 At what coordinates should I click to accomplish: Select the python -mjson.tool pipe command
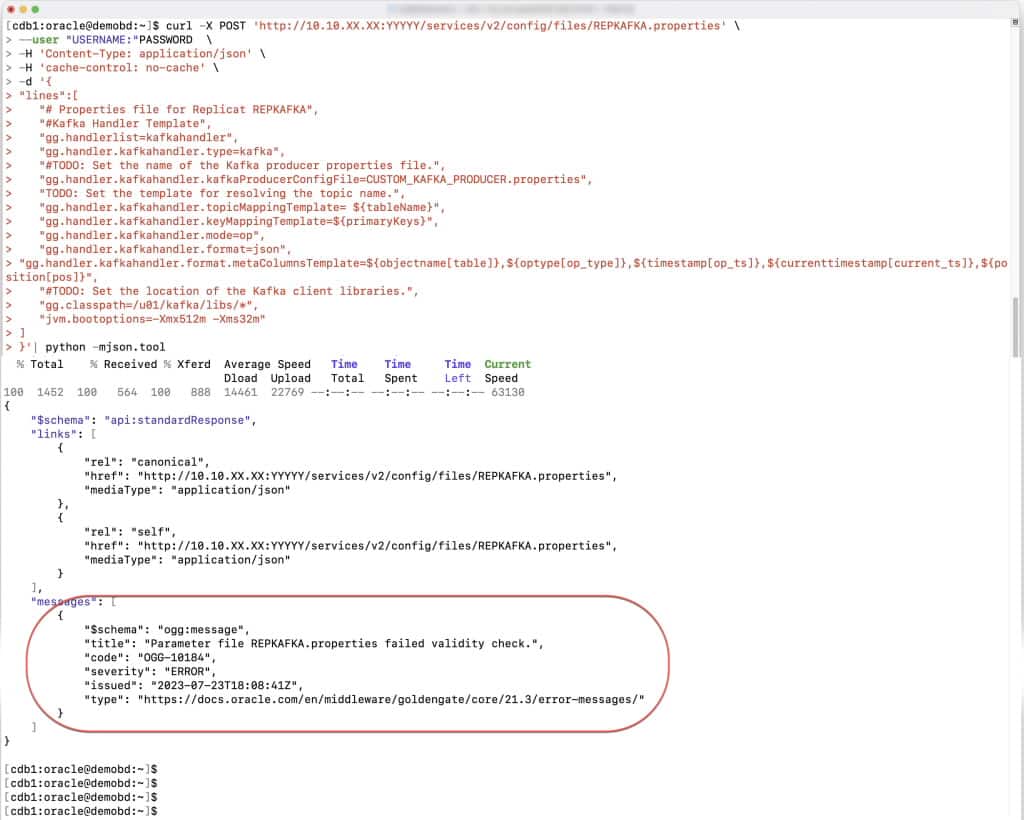point(105,348)
